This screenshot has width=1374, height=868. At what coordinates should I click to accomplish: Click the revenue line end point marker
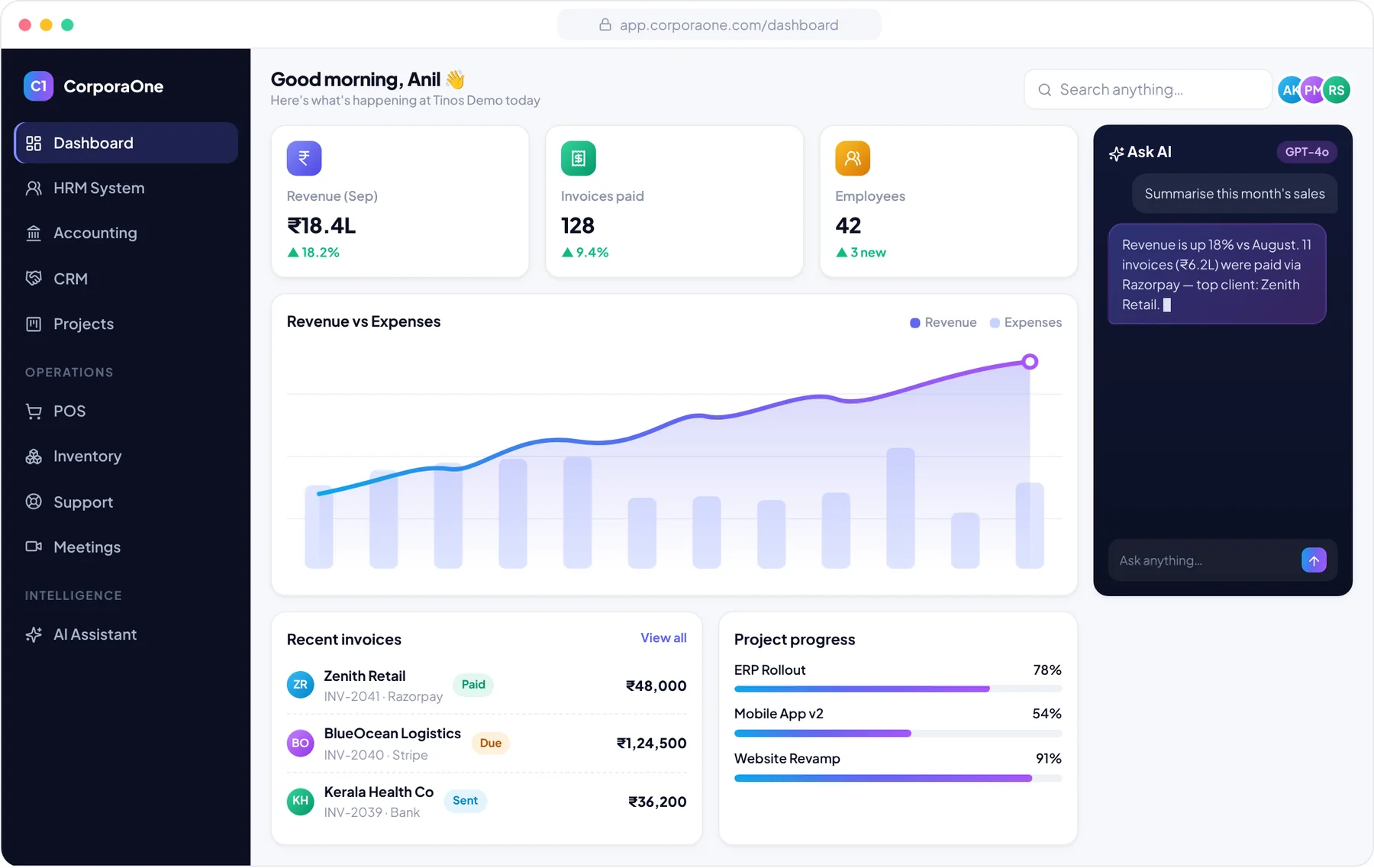1030,362
